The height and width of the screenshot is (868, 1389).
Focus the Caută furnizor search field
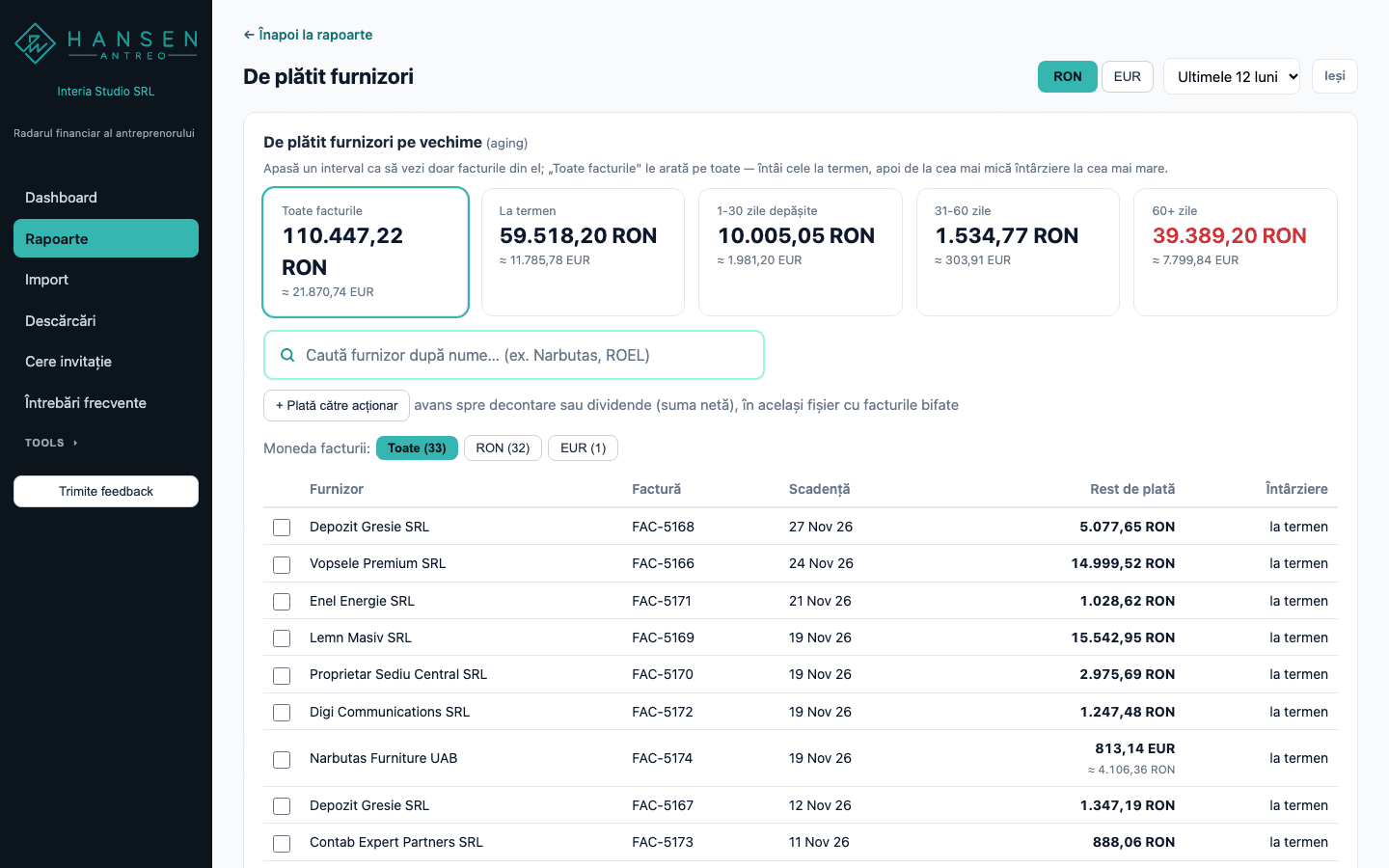514,355
